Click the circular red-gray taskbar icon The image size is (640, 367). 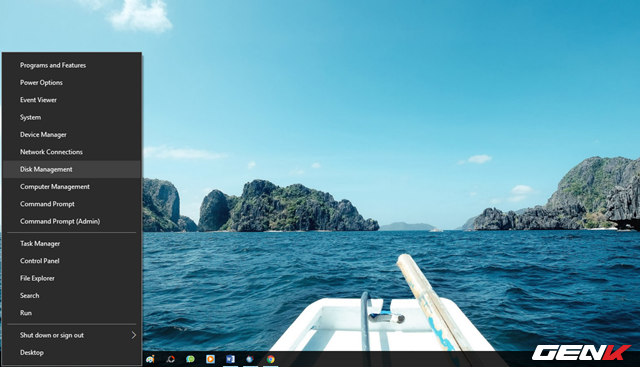coord(171,359)
